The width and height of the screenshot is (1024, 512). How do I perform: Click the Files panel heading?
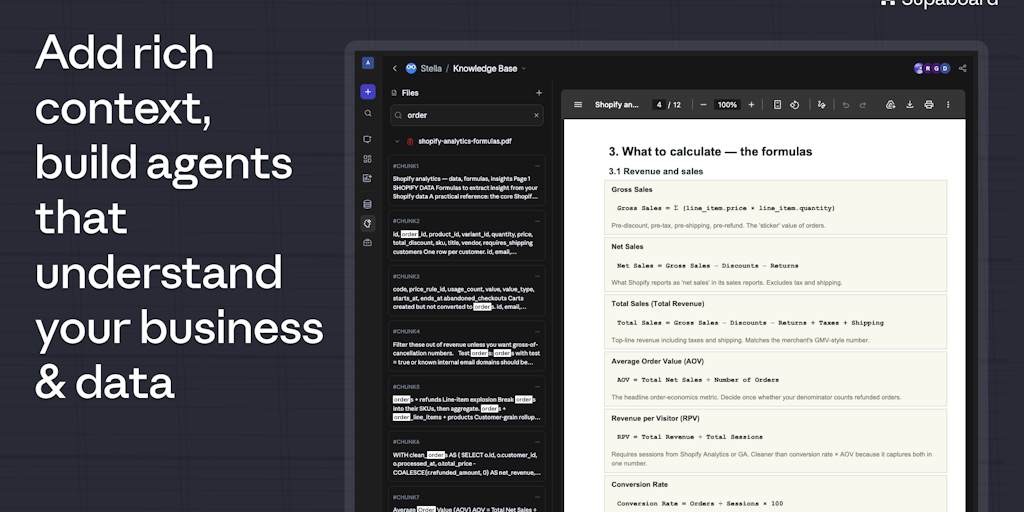coord(410,93)
